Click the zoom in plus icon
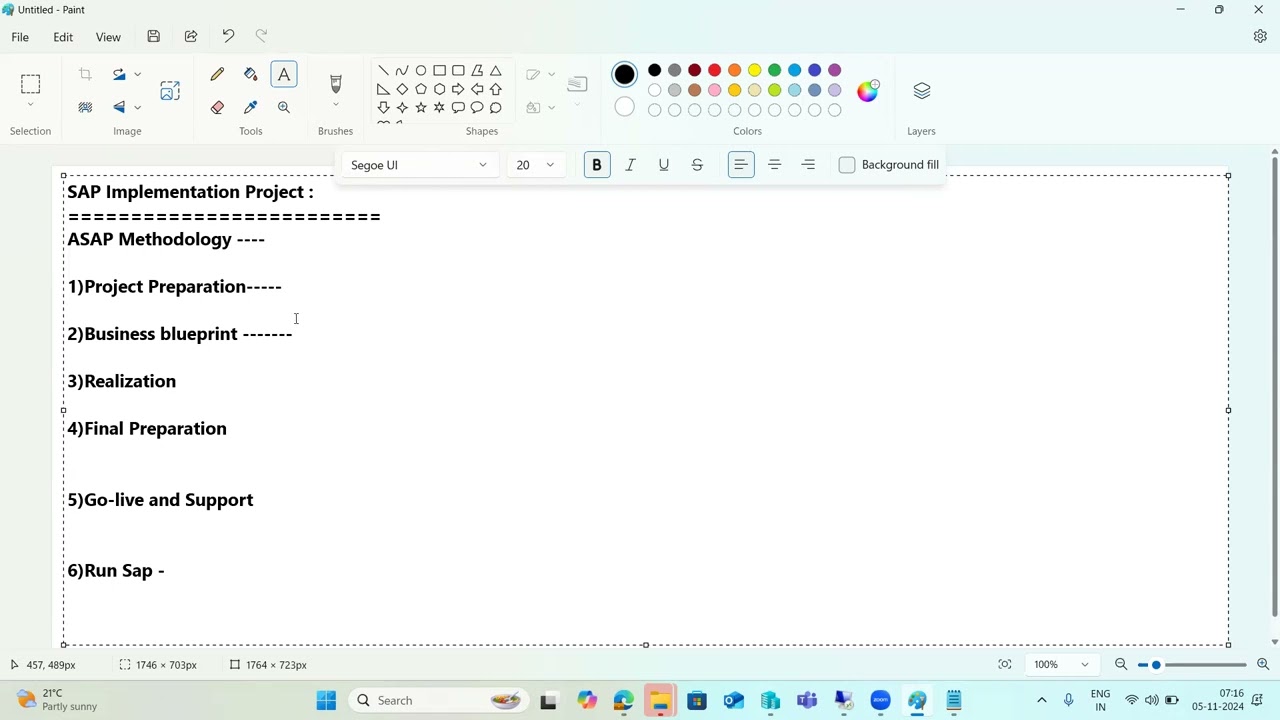The image size is (1280, 720). tap(1263, 664)
